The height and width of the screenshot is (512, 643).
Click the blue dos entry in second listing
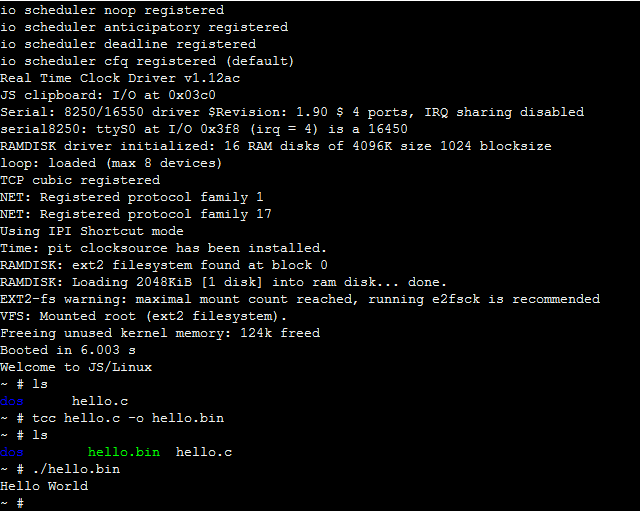(12, 452)
